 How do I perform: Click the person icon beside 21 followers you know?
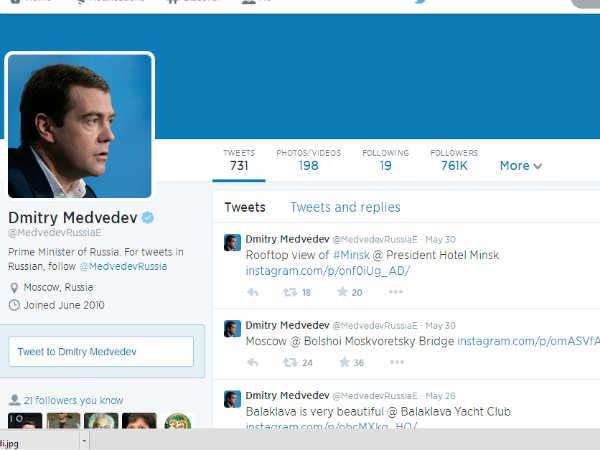coord(15,400)
